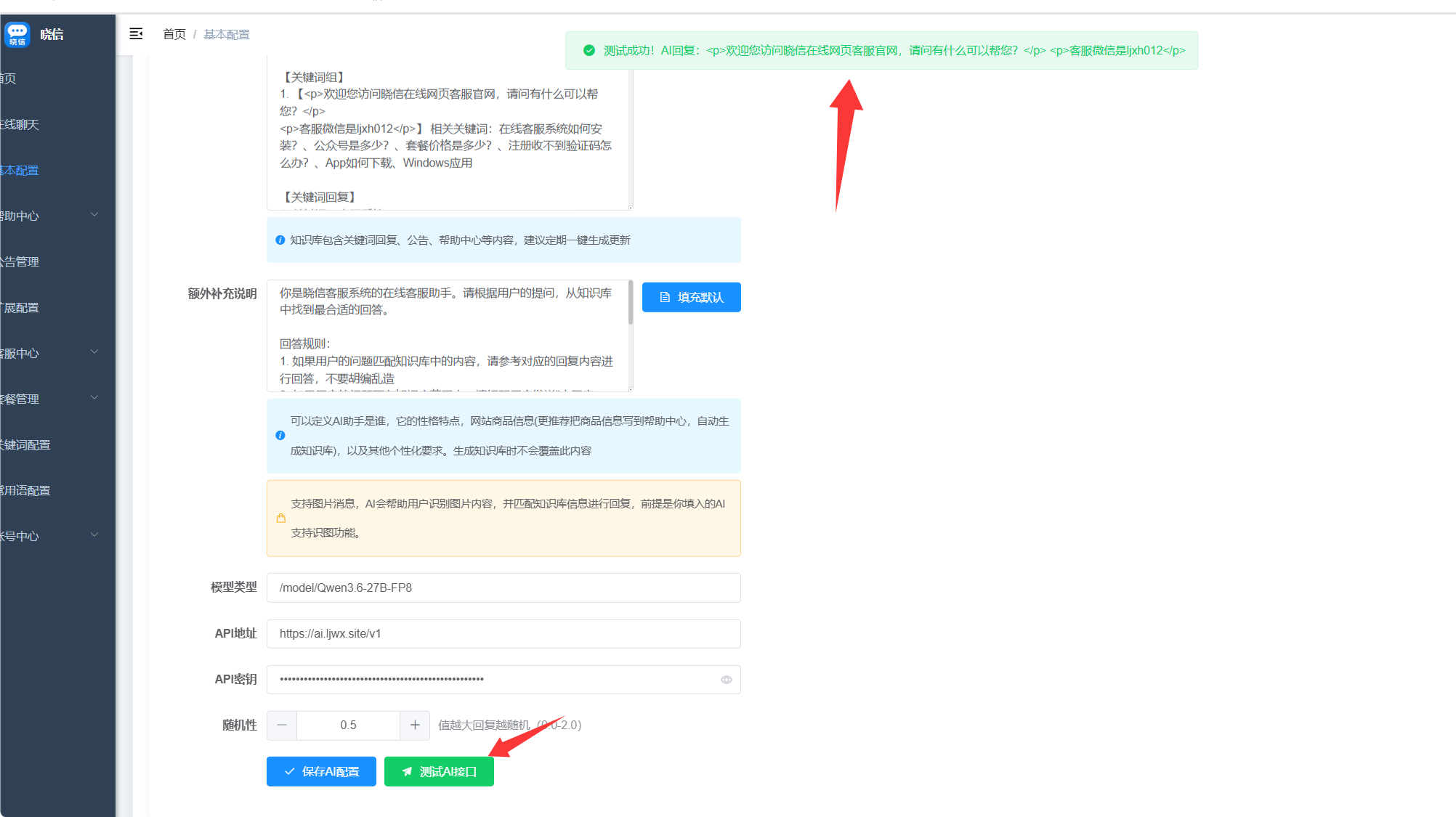Click the blue info icon in knowledge base tip

tap(280, 240)
